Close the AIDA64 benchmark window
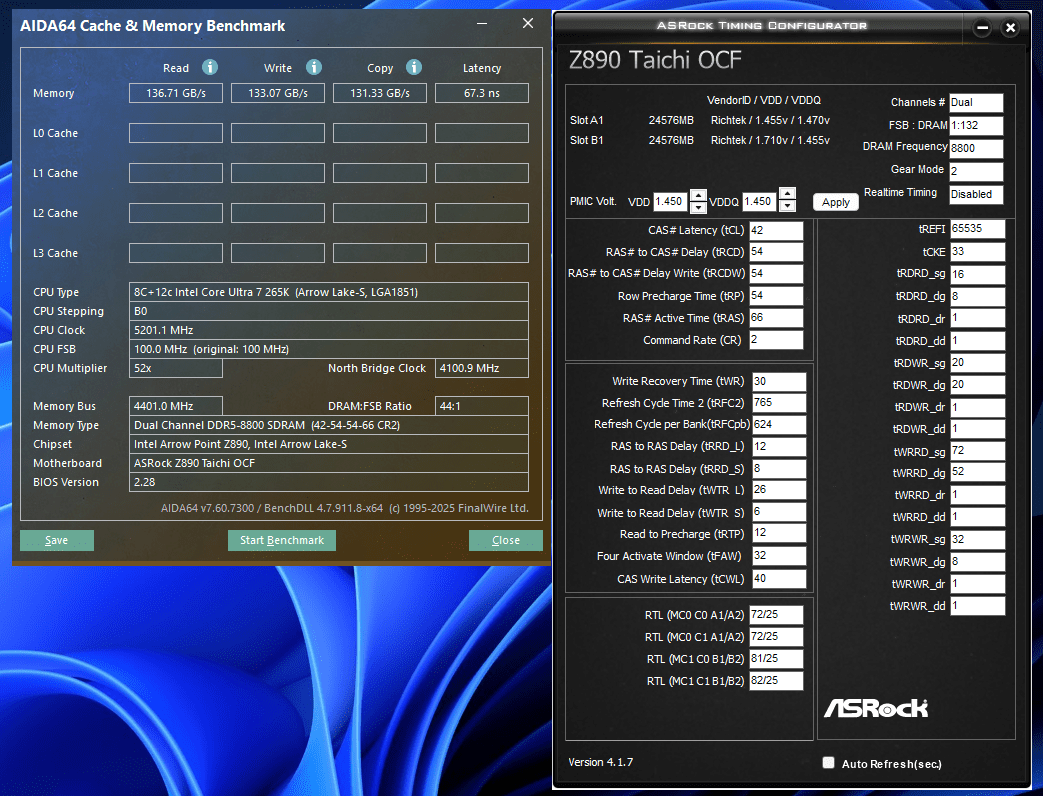Image resolution: width=1043 pixels, height=796 pixels. [x=528, y=23]
